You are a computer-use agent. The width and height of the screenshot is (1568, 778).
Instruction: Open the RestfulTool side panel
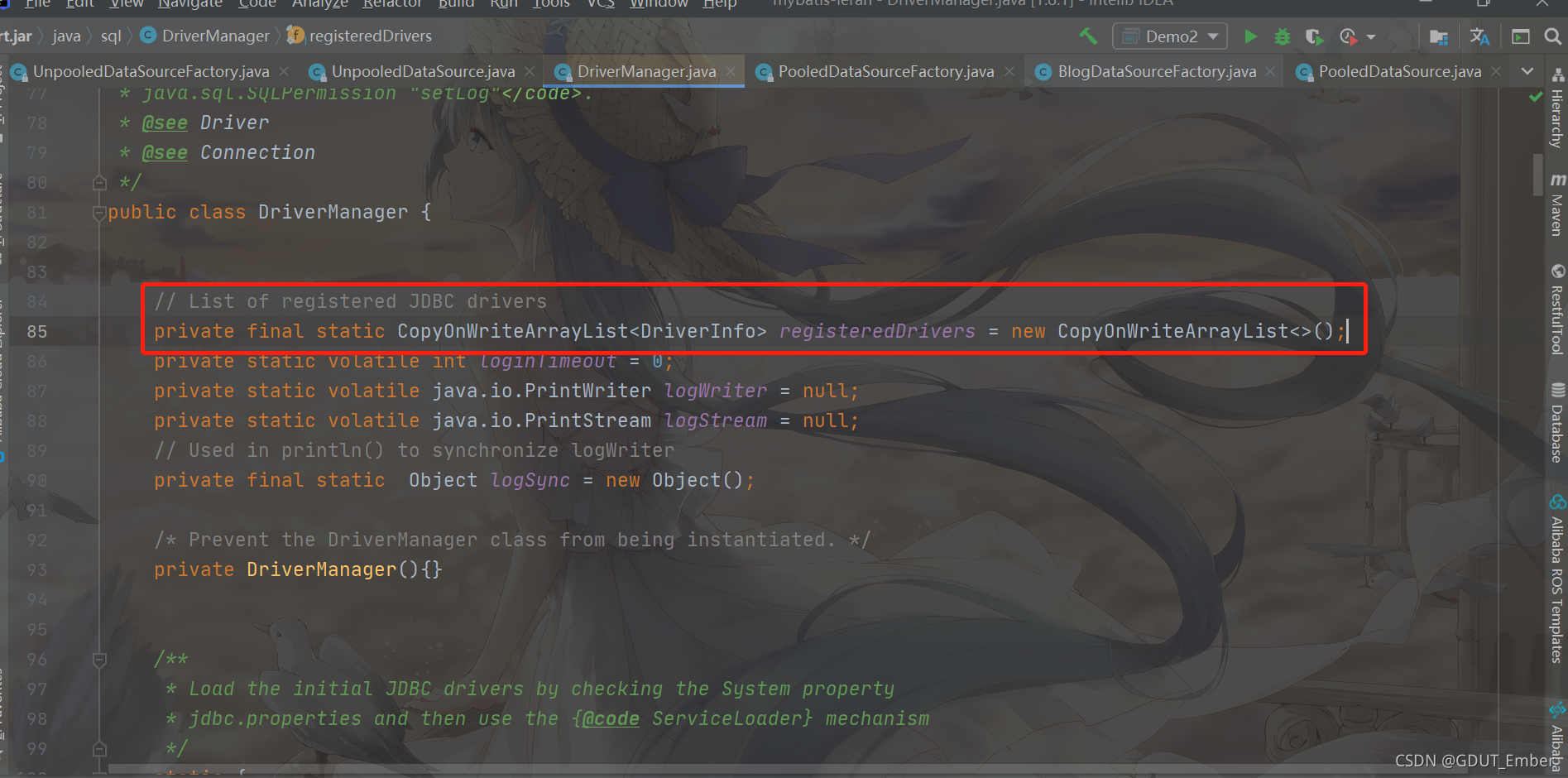tap(1556, 310)
